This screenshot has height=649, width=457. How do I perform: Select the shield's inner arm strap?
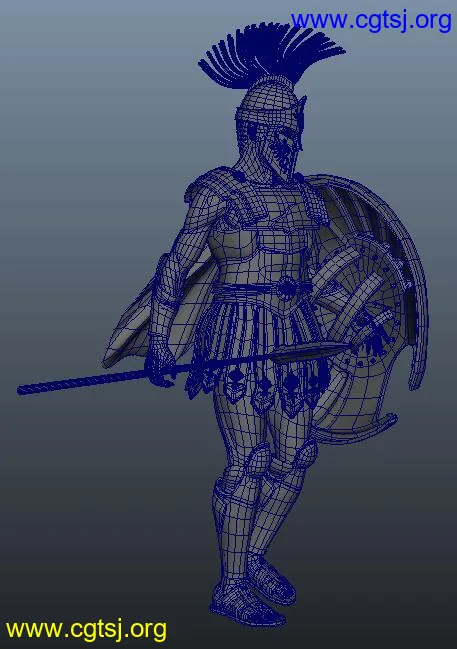coord(364,298)
